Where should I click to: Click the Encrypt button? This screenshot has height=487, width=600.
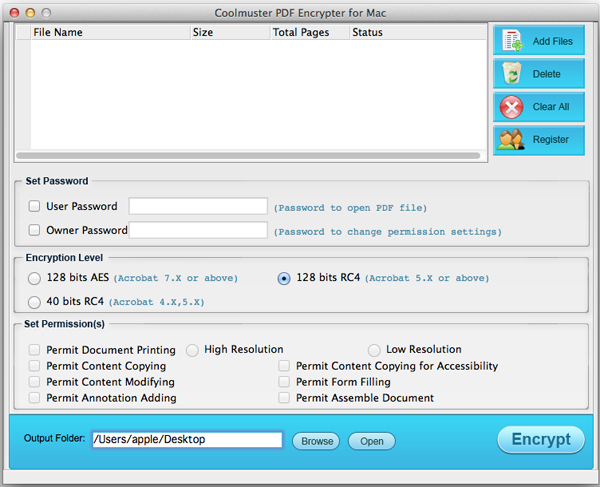click(541, 440)
